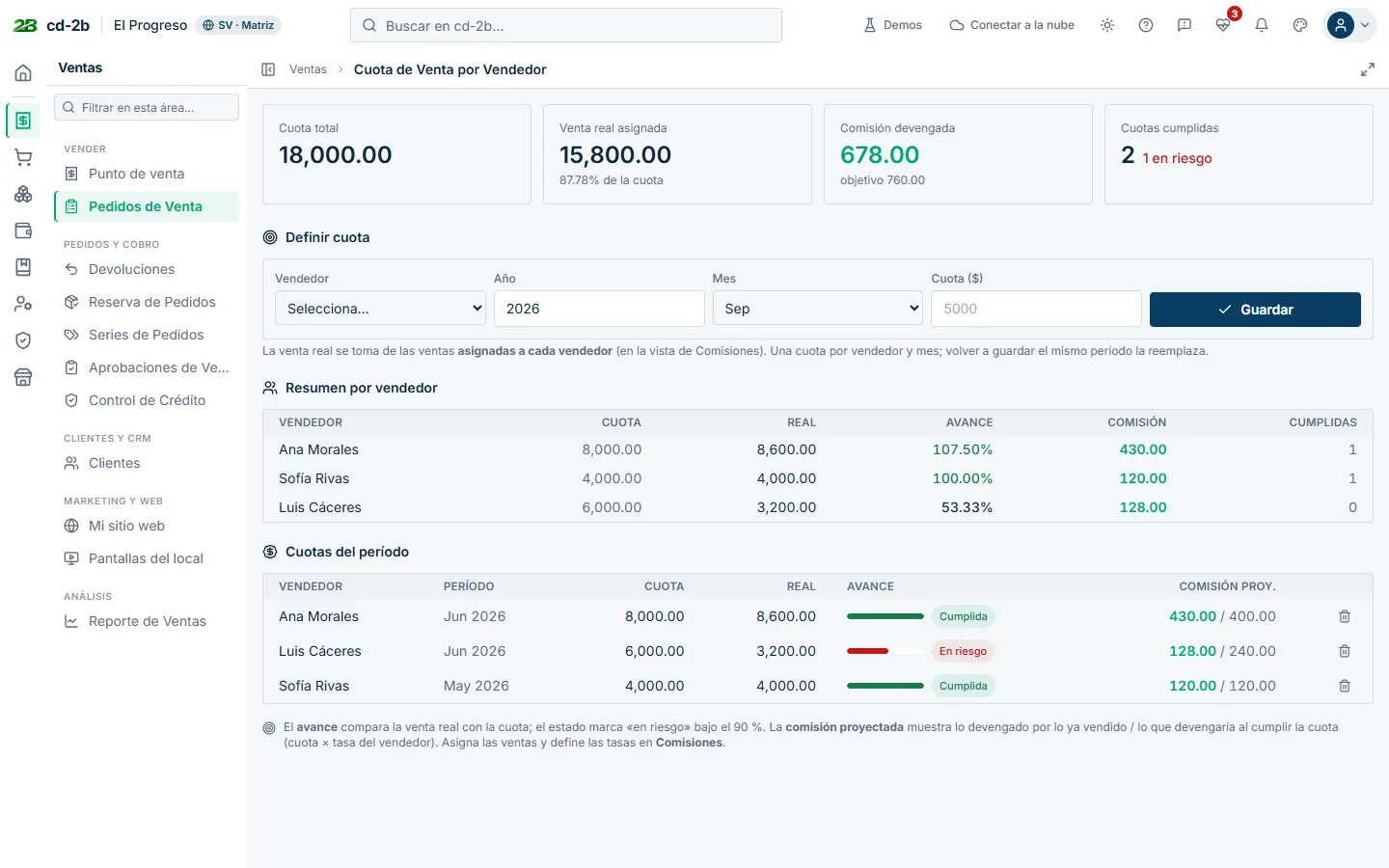1389x868 pixels.
Task: Click the Demos button
Action: pyautogui.click(x=892, y=25)
